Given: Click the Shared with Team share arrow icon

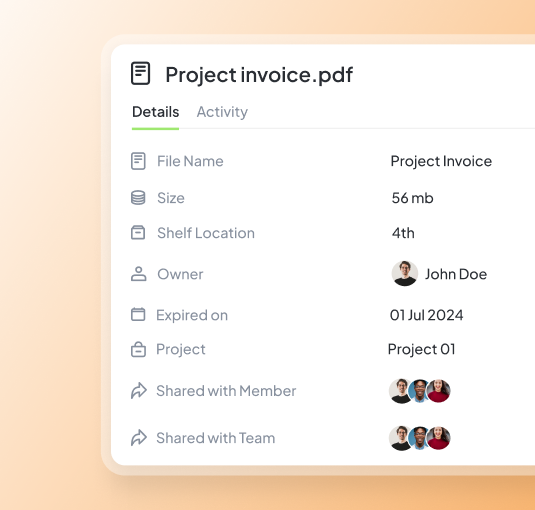Looking at the screenshot, I should click(x=139, y=438).
